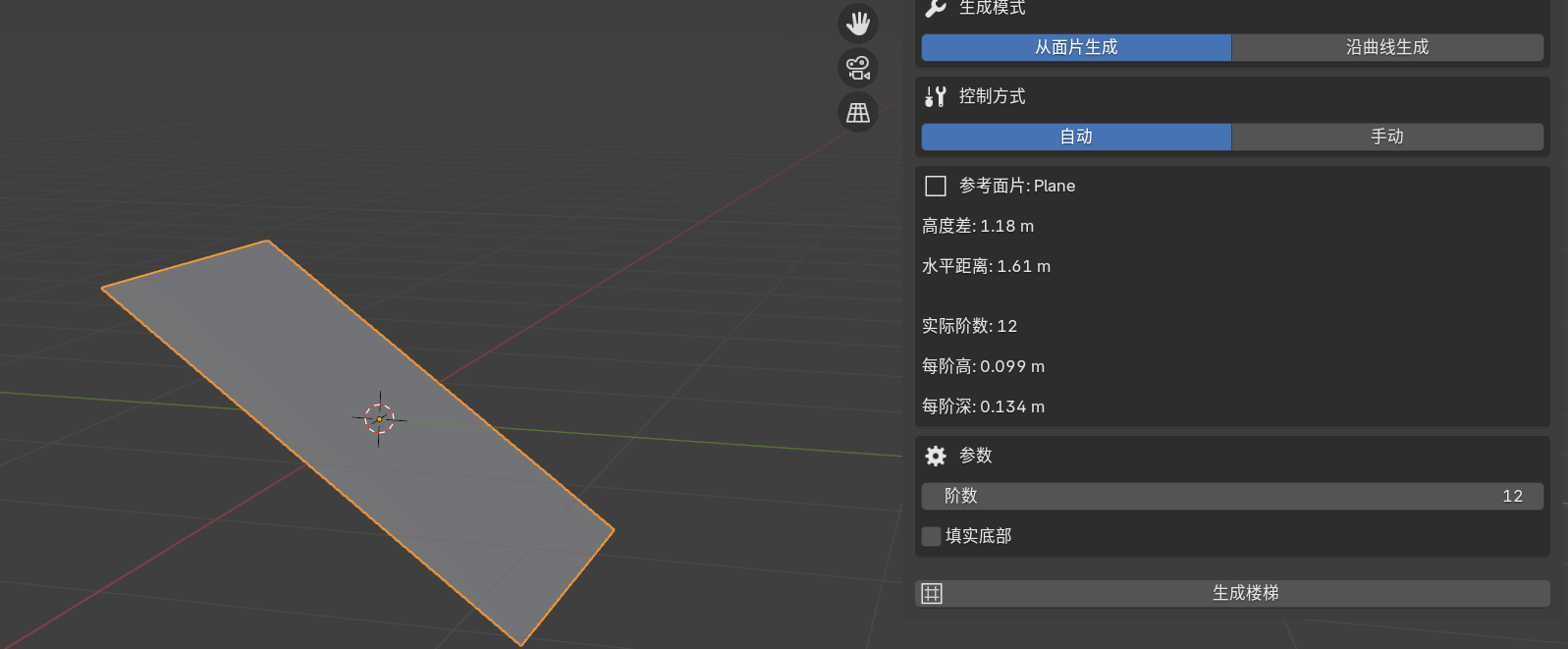Switch control mode to 手动
Viewport: 1568px width, 649px height.
1386,136
